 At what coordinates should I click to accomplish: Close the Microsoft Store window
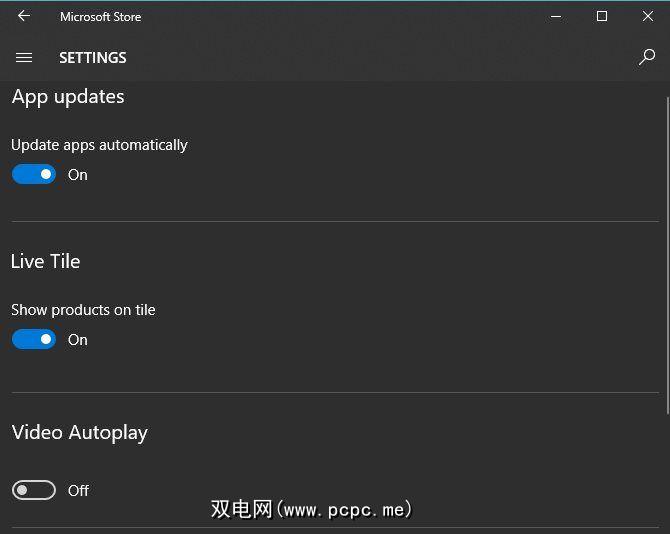tap(648, 16)
